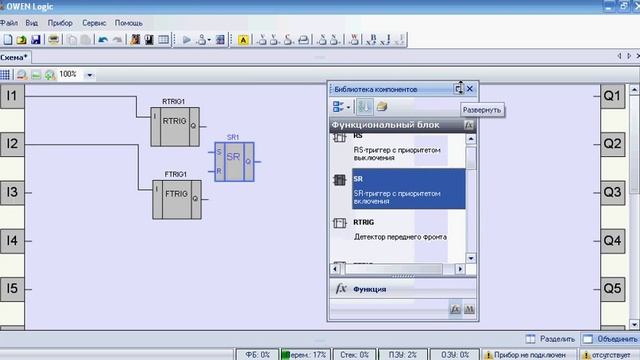Click the fit-to-width icon between zoom icons
The image size is (640, 360).
[36, 75]
